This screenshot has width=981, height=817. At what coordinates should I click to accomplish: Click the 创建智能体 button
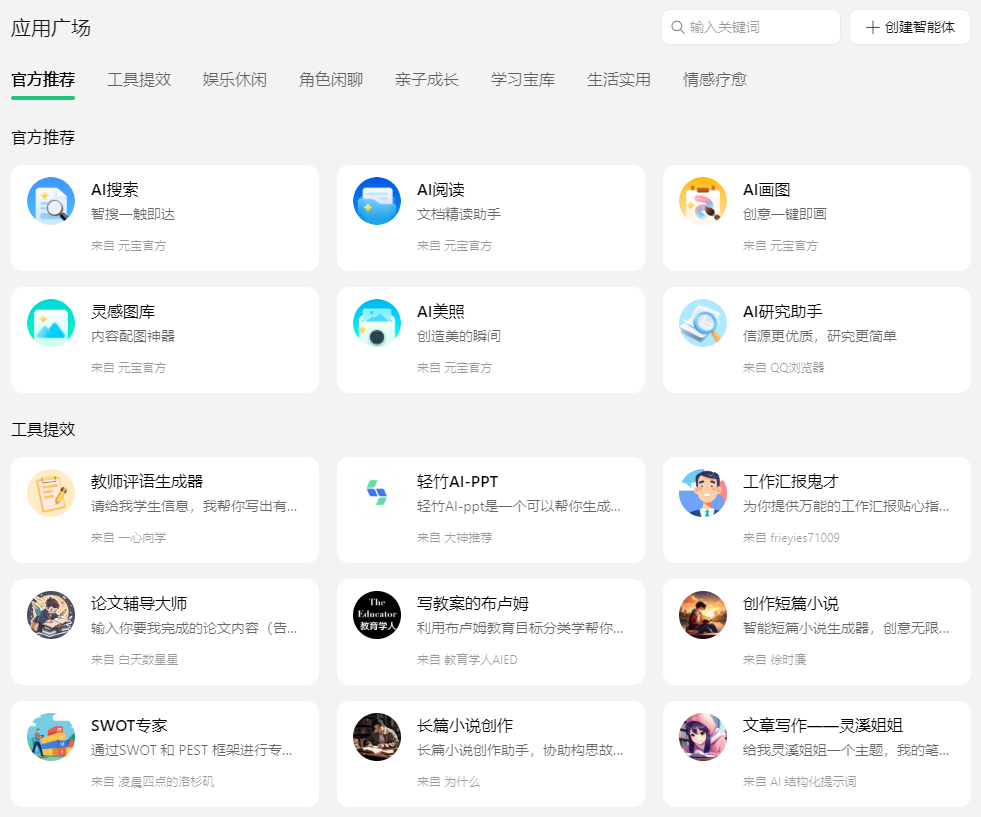pos(908,27)
